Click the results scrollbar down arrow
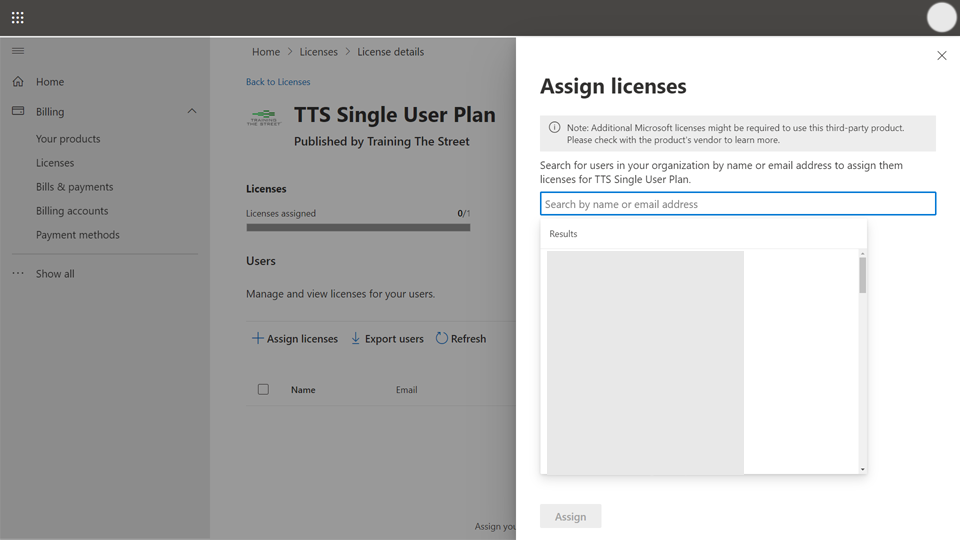 863,470
